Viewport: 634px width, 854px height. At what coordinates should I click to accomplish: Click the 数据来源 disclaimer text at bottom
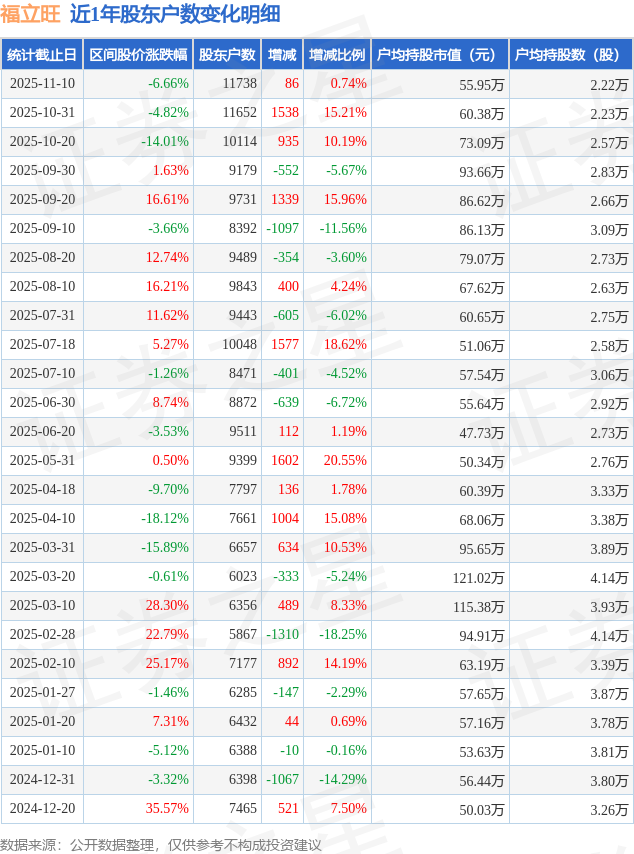(x=161, y=845)
